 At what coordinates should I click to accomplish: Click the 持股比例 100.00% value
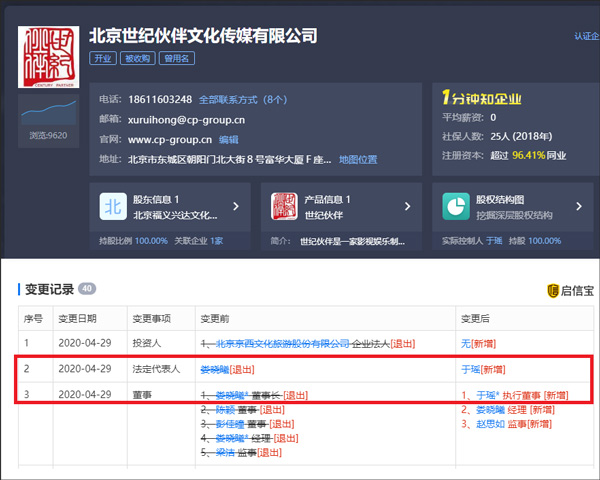[x=151, y=241]
